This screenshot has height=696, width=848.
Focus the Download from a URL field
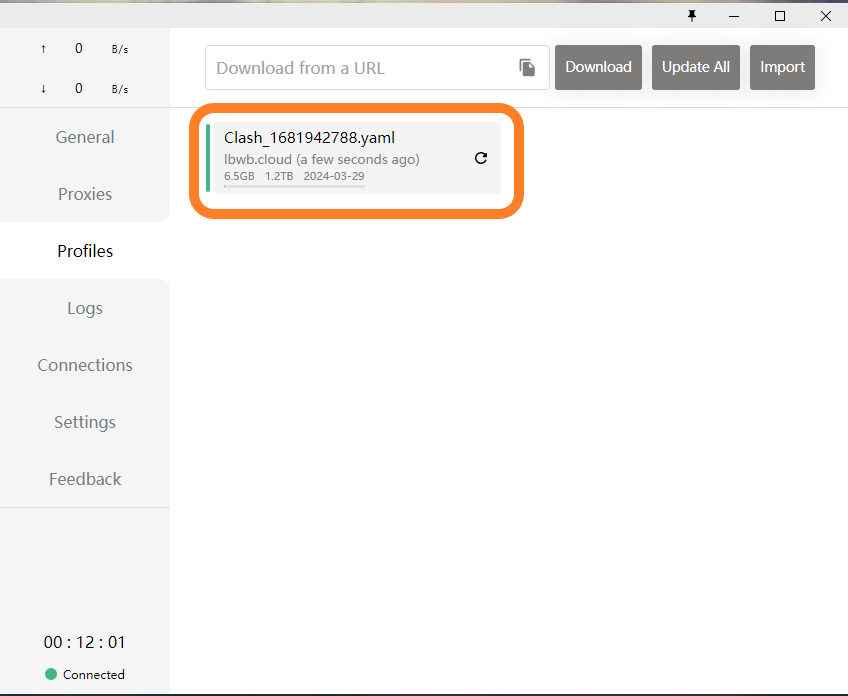[360, 68]
